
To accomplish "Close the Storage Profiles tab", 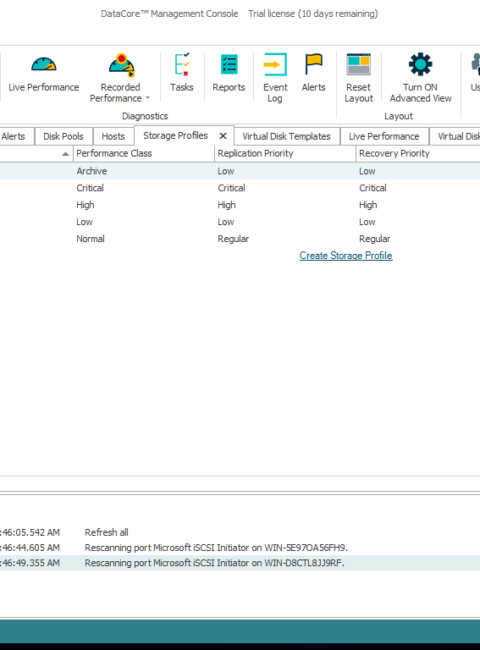I will tap(223, 136).
